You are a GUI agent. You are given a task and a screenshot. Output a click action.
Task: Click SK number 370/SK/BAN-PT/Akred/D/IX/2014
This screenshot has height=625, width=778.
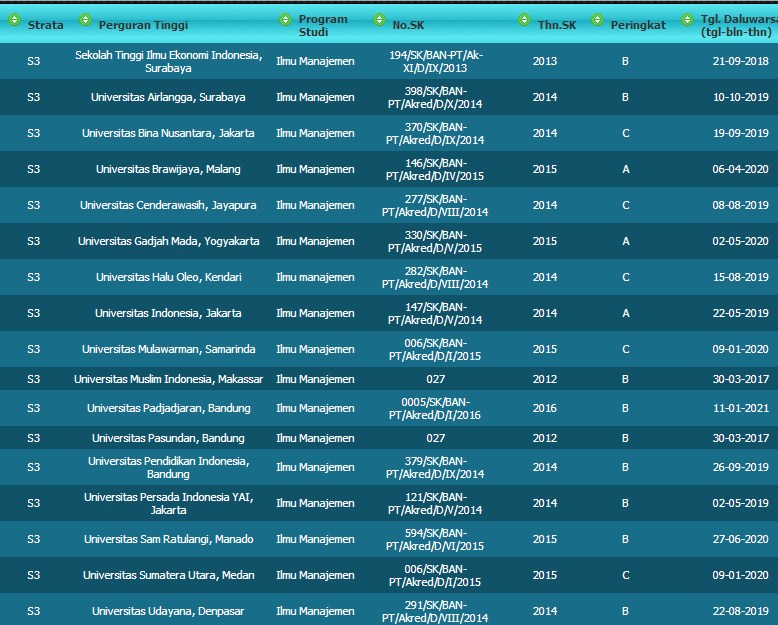tap(435, 133)
